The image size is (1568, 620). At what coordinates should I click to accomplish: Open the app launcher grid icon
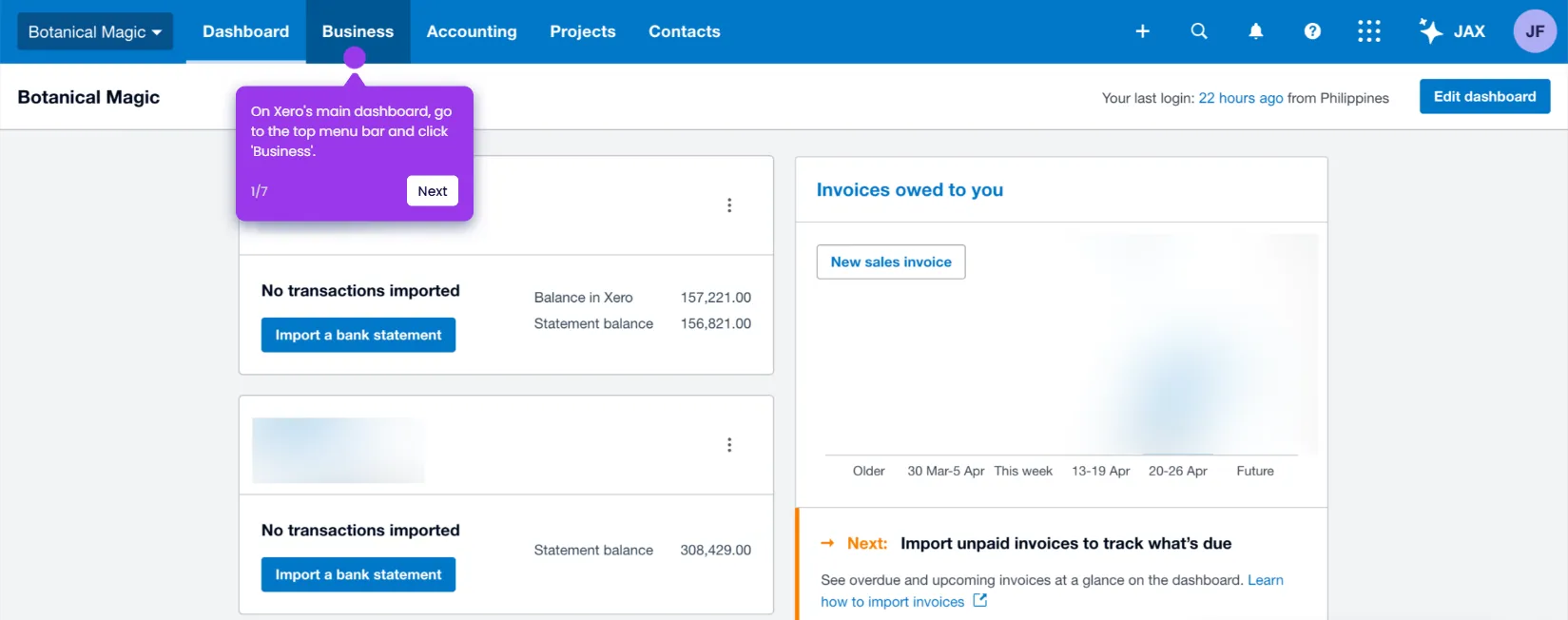point(1368,31)
